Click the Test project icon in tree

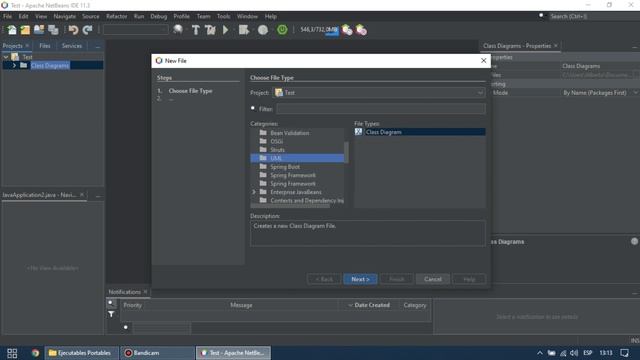click(16, 57)
